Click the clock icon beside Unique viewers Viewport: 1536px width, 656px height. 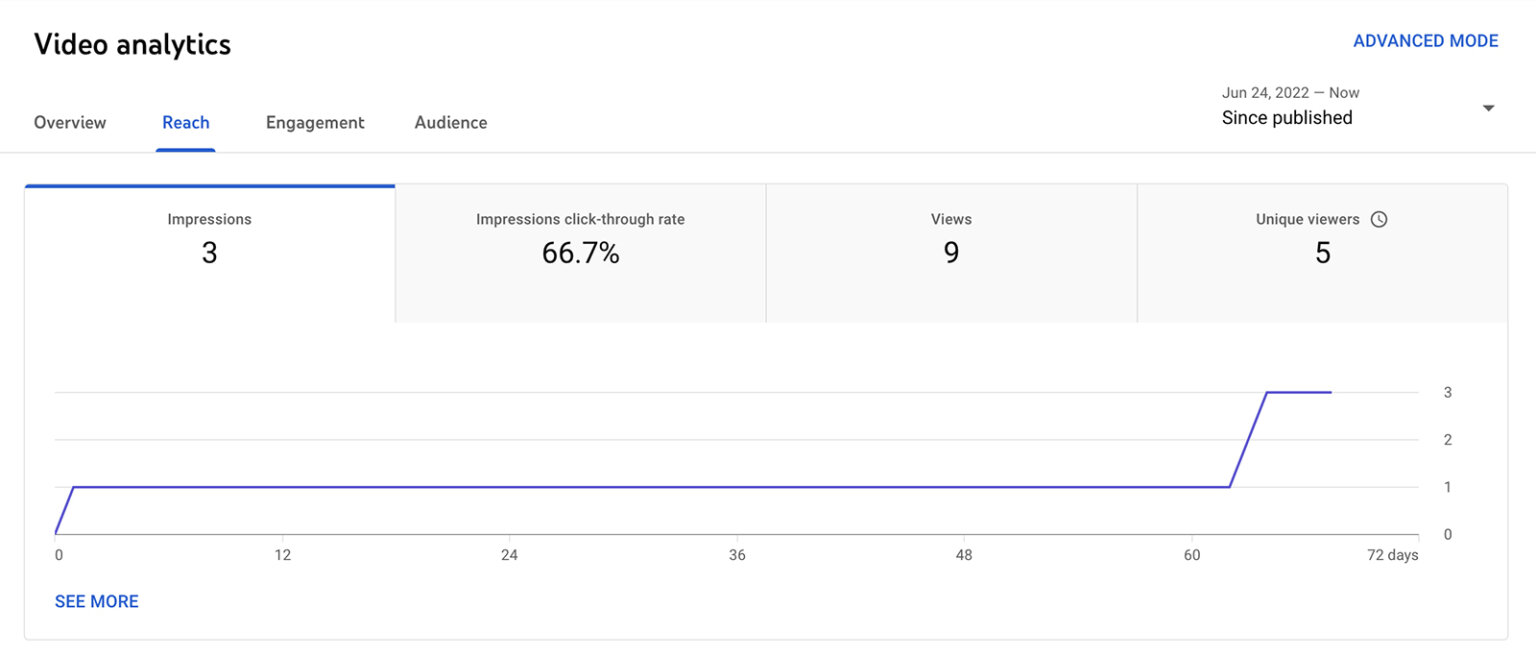coord(1380,218)
